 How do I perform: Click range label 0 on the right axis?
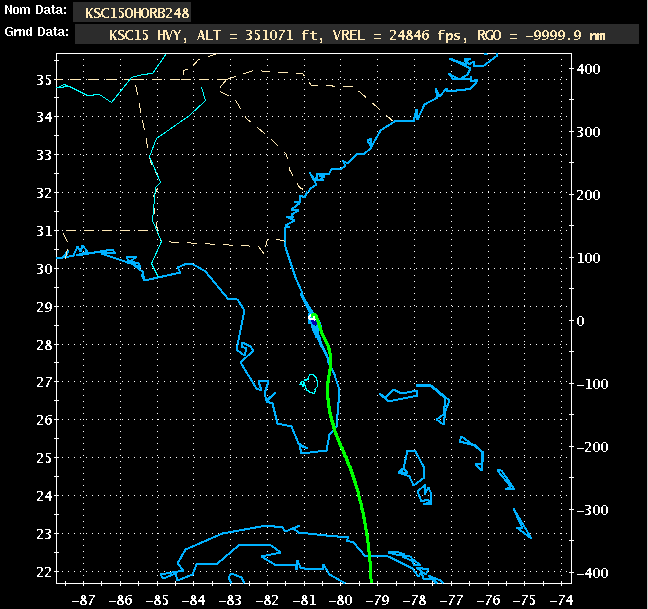tap(580, 321)
